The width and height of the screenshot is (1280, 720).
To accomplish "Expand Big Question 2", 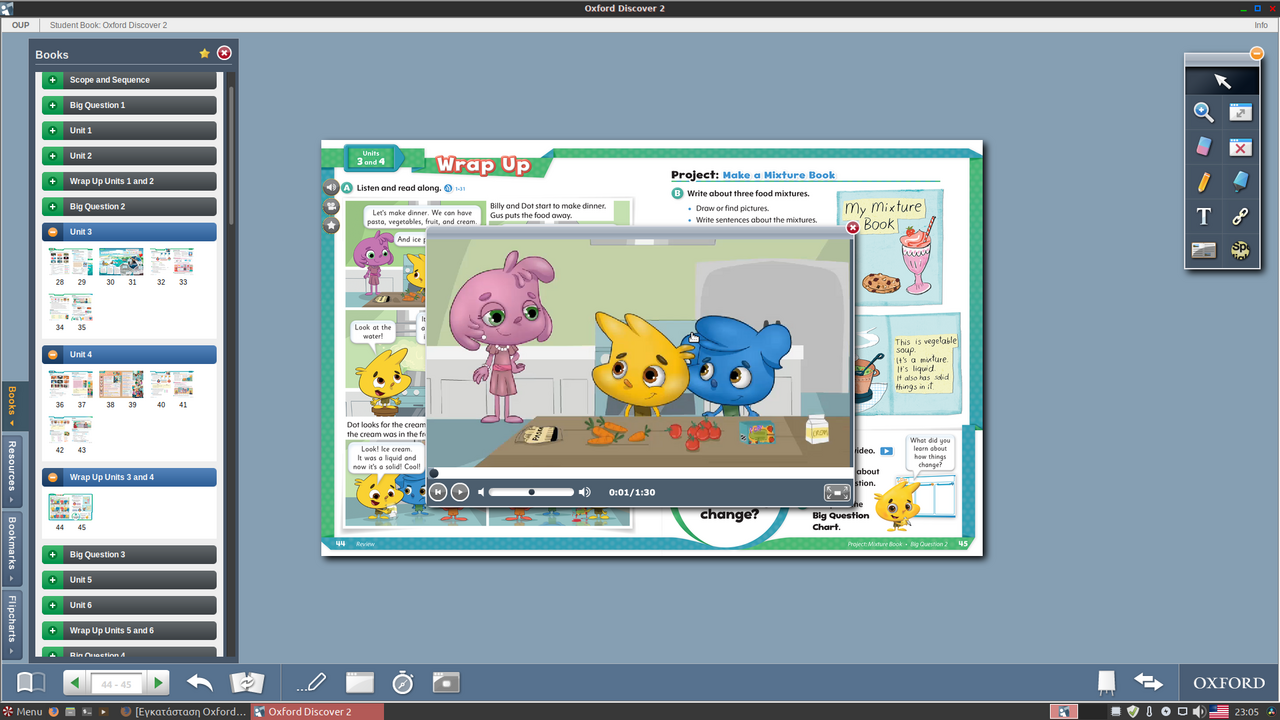I will (129, 207).
